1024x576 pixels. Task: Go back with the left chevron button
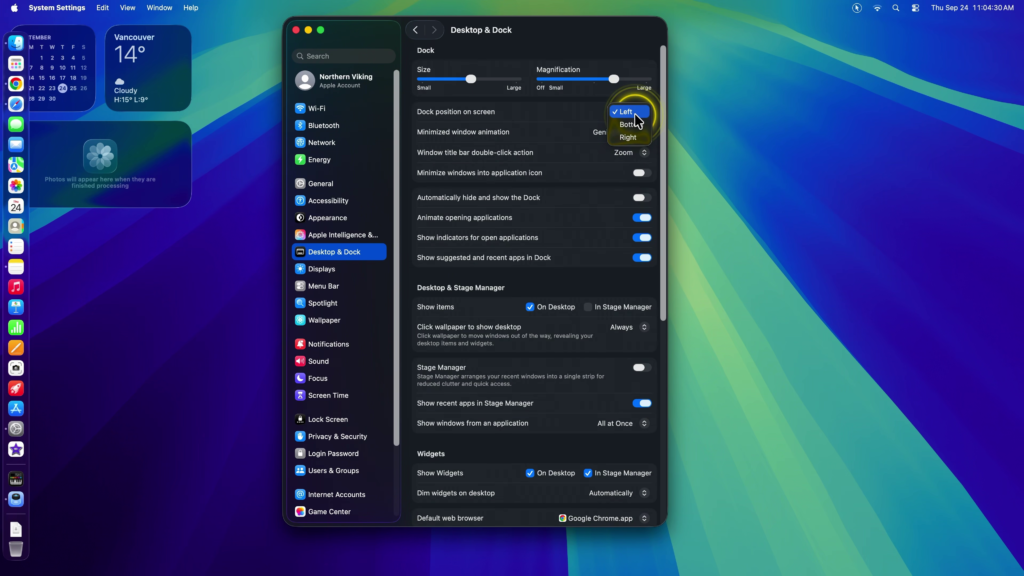click(415, 30)
